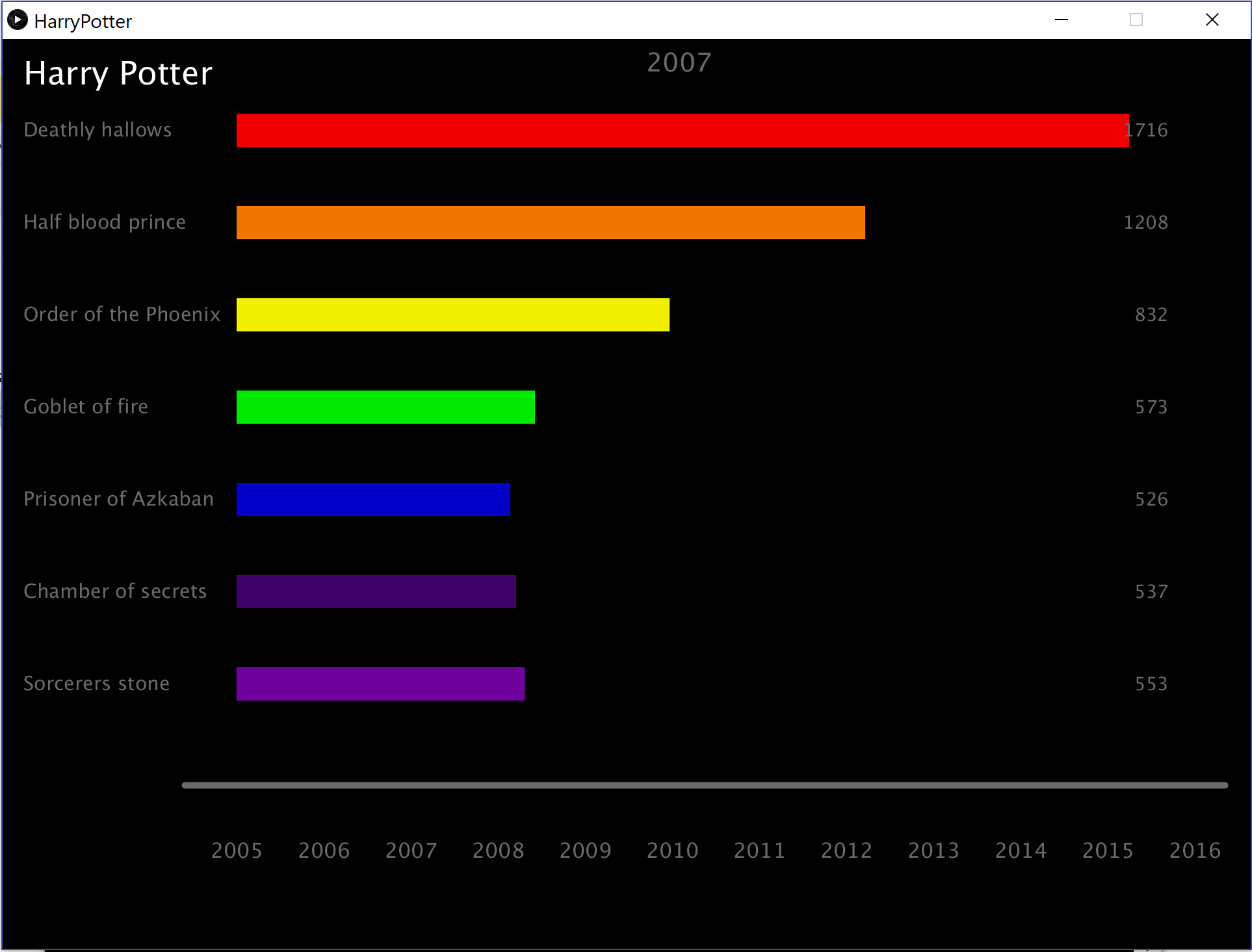Jump to year 2010 on timeline
The height and width of the screenshot is (952, 1252).
point(672,851)
